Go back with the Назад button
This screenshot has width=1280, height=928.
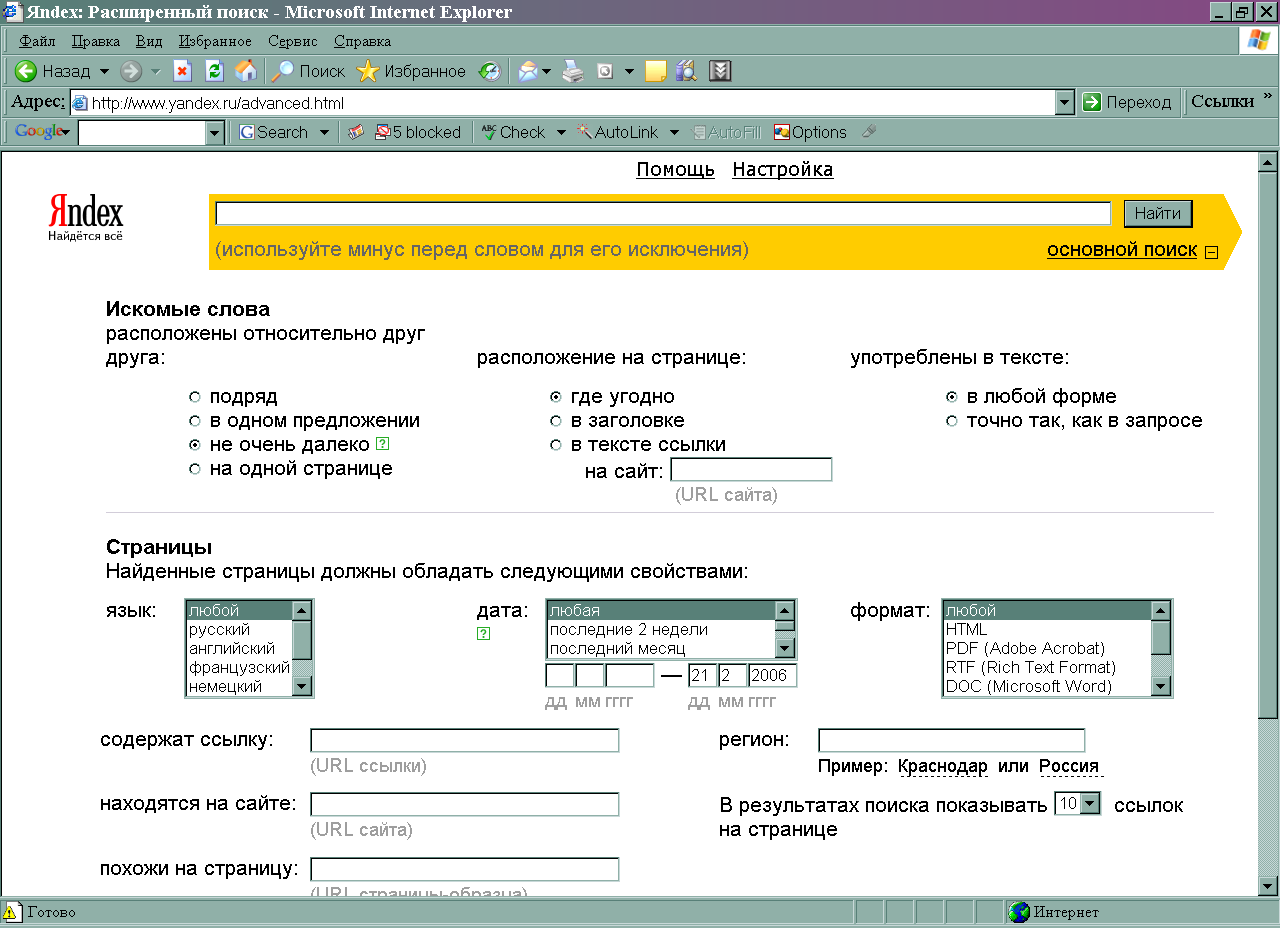[x=52, y=71]
